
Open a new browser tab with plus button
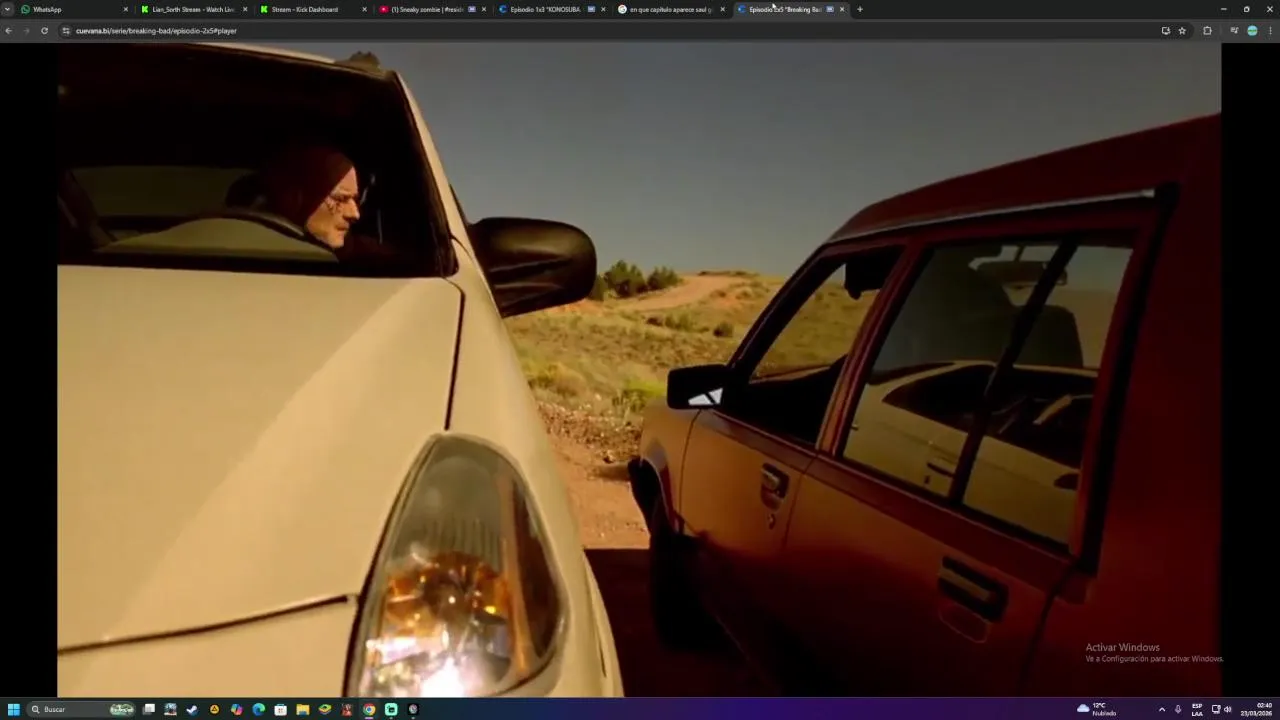[x=860, y=9]
